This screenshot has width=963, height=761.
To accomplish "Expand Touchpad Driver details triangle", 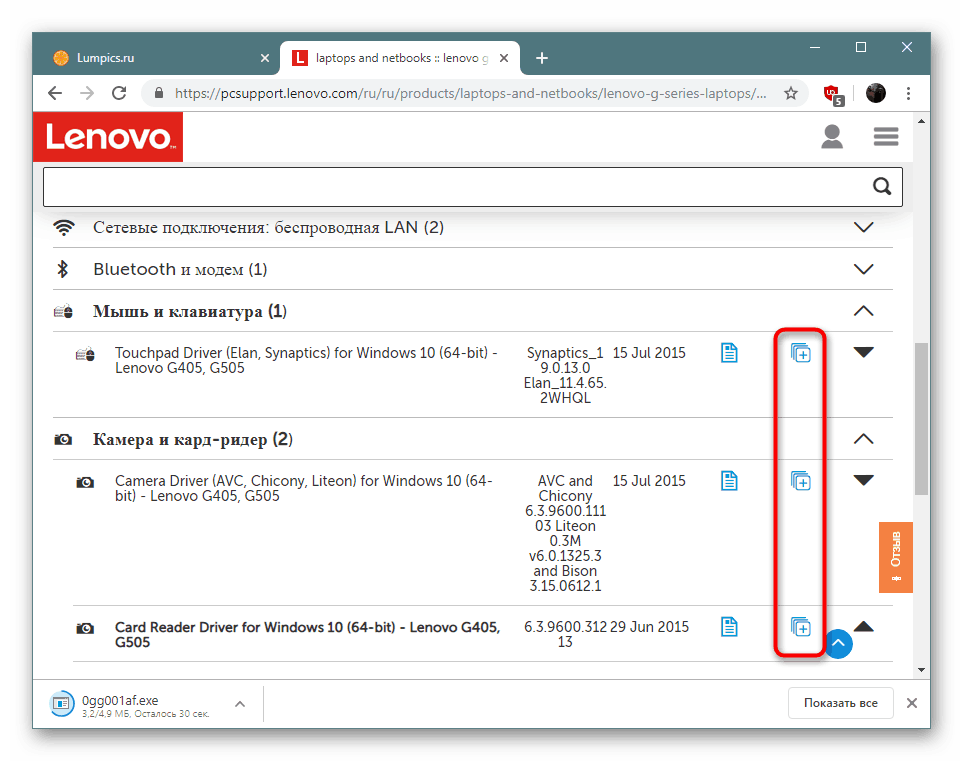I will click(x=864, y=352).
